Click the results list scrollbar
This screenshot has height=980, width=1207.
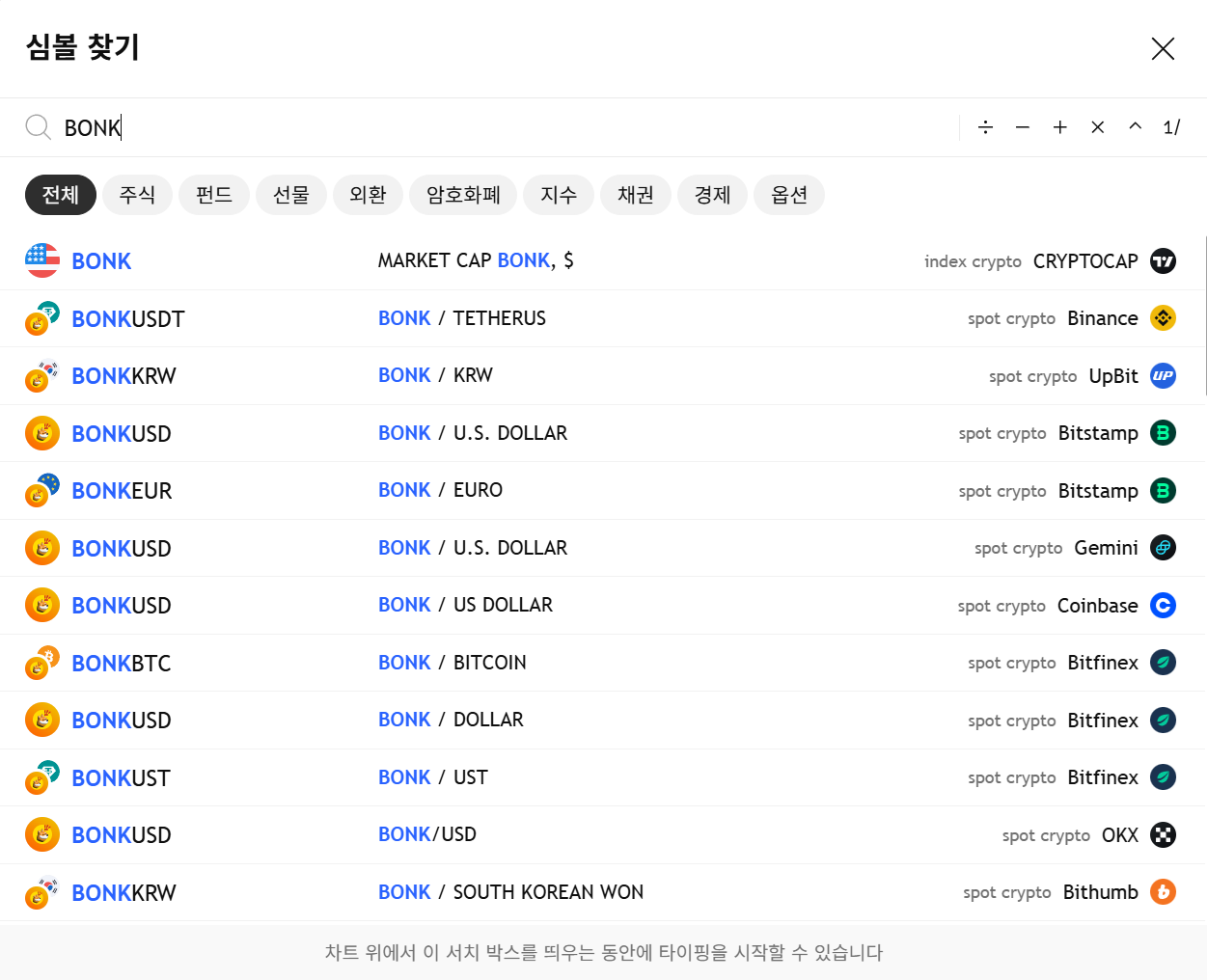[x=1204, y=315]
